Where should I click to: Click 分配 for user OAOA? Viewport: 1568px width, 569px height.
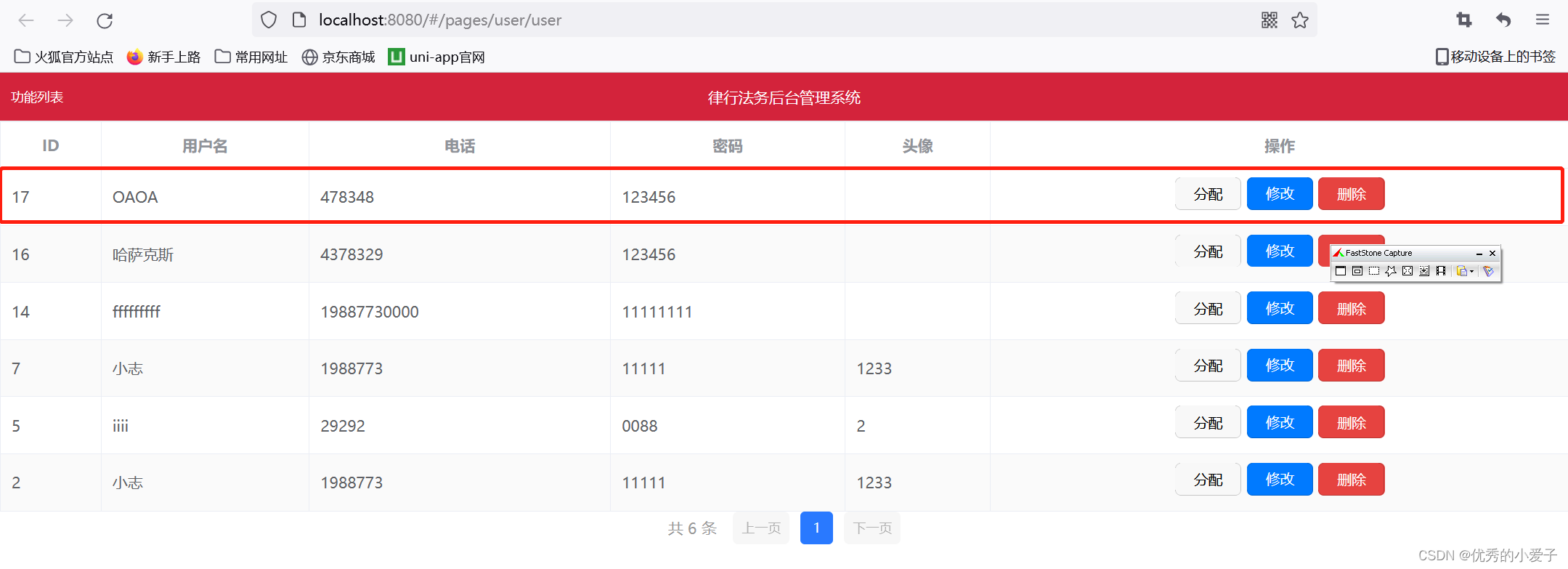1208,194
